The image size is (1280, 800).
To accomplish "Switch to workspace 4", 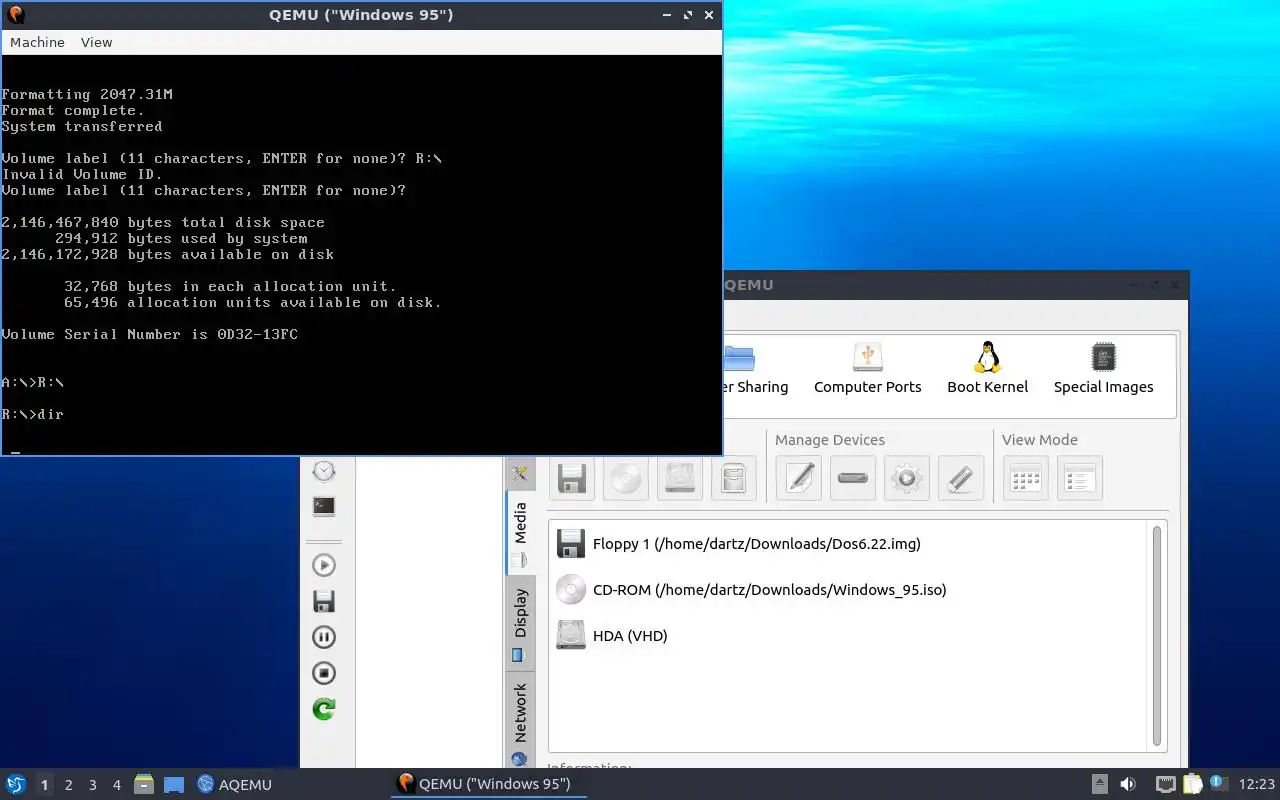I will tap(116, 785).
